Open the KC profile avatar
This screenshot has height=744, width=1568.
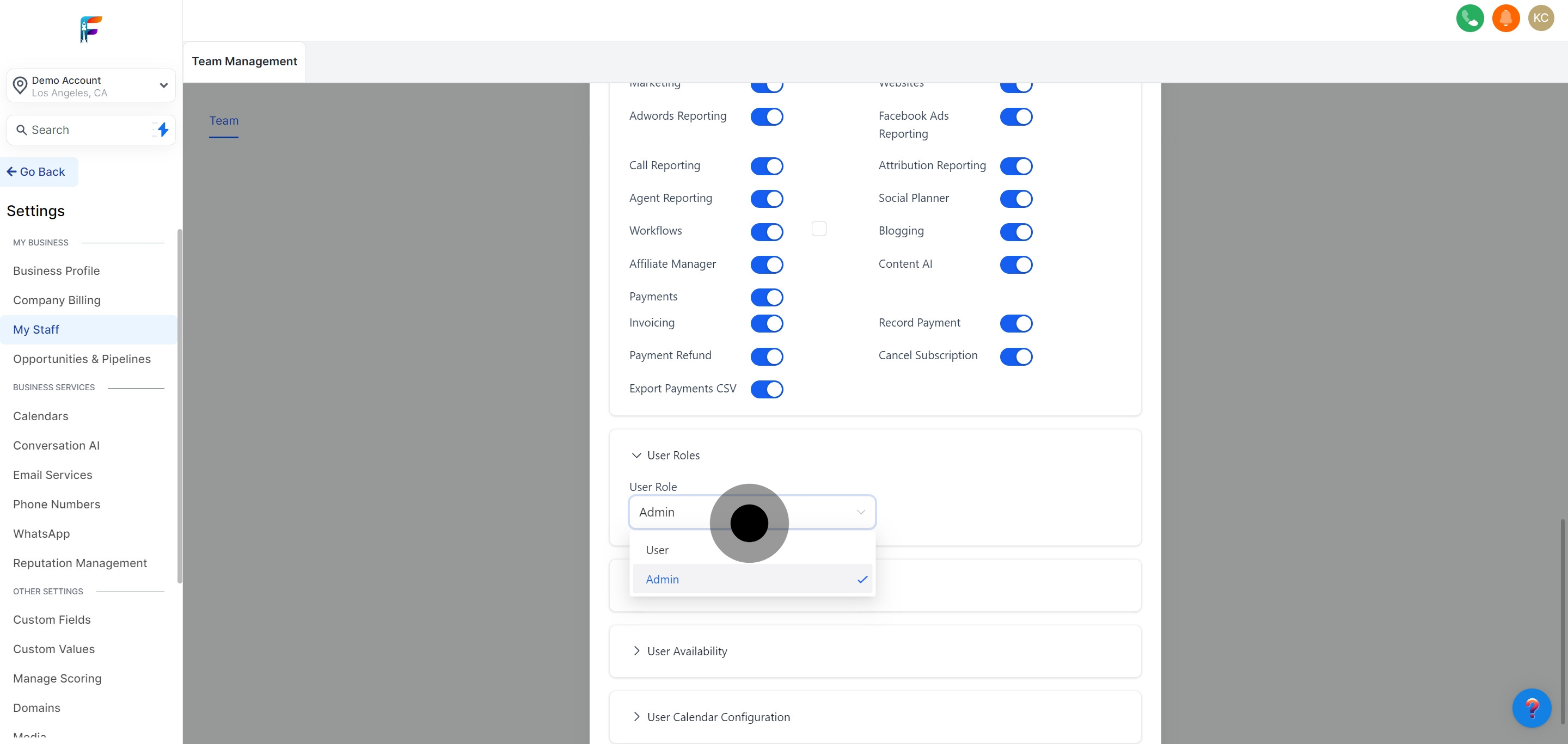pos(1541,19)
